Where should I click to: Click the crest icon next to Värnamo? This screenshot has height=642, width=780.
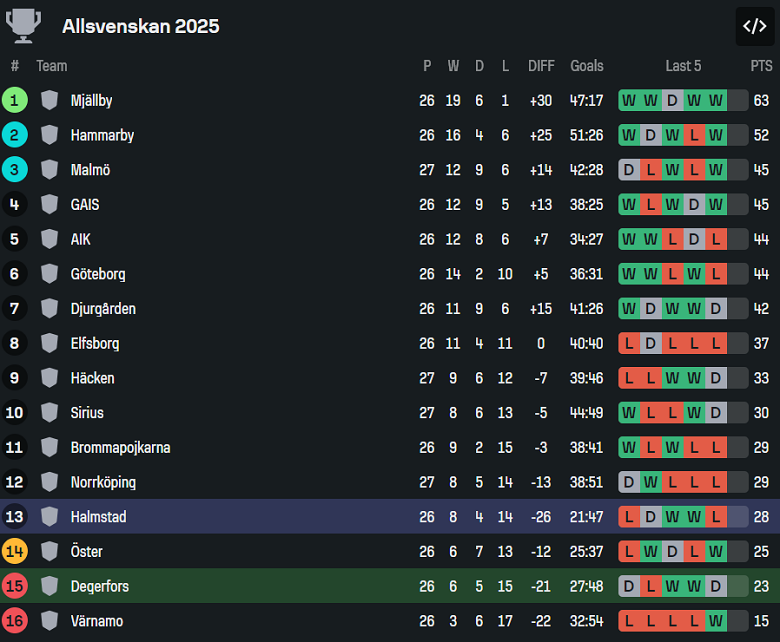point(50,621)
